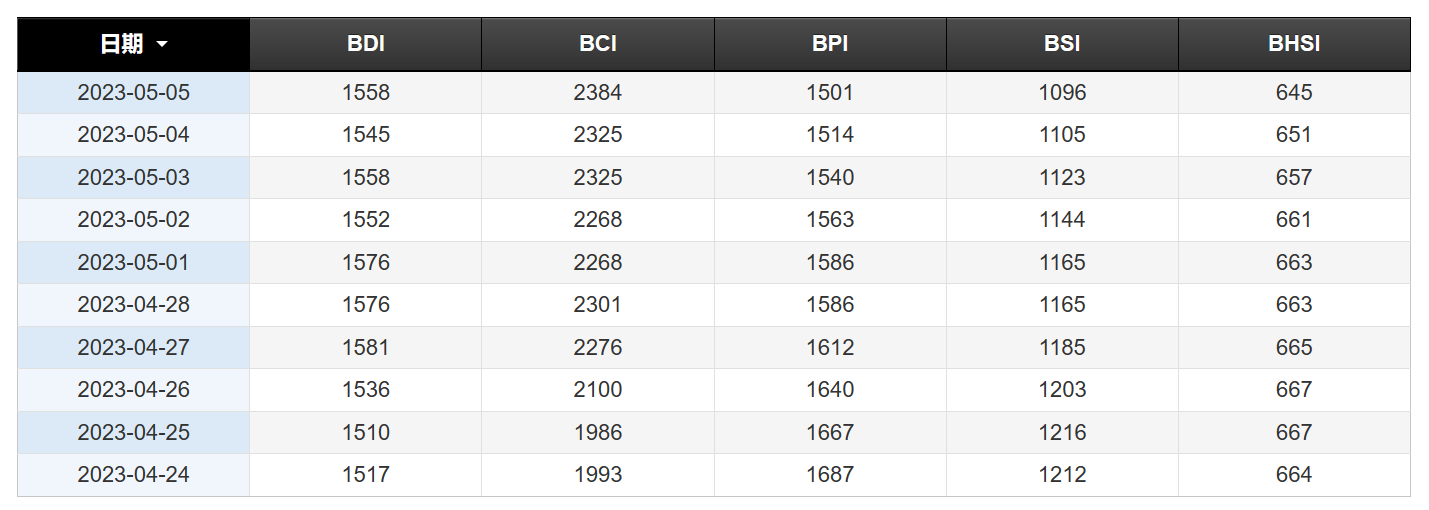Select the 2023-05-01 date cell

click(133, 263)
